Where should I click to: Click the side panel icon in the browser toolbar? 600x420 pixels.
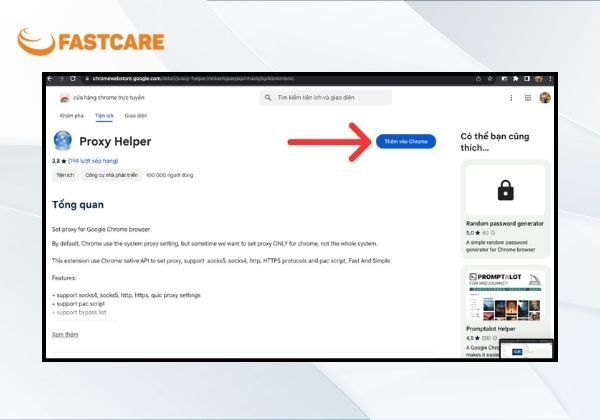click(x=527, y=78)
